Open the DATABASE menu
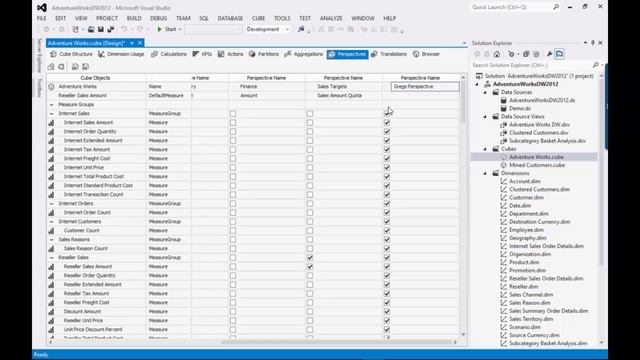 point(230,18)
